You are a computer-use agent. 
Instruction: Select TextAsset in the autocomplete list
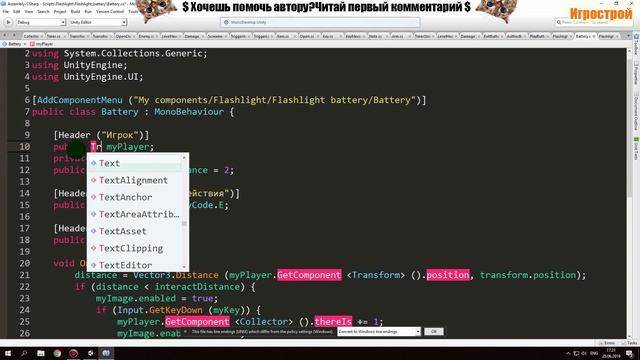click(x=135, y=231)
